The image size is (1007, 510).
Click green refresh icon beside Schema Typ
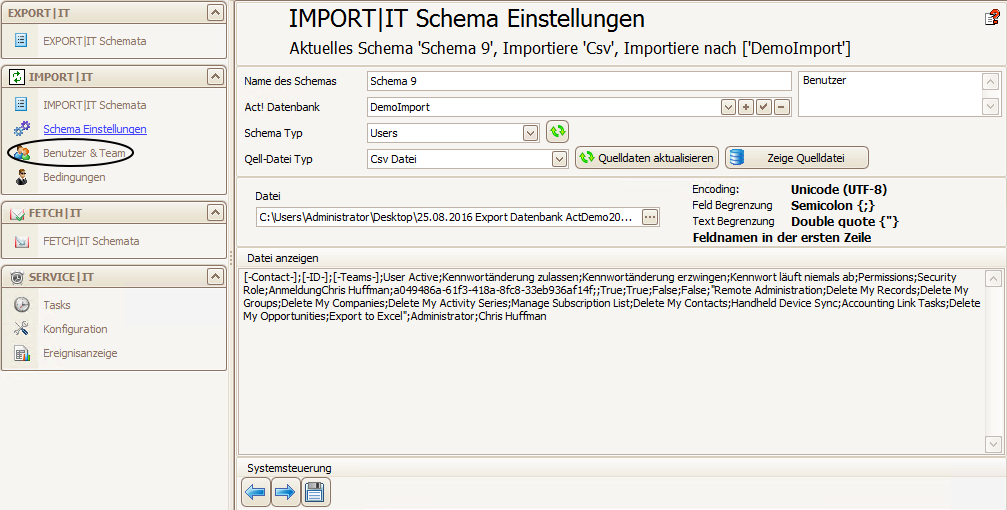coord(557,132)
